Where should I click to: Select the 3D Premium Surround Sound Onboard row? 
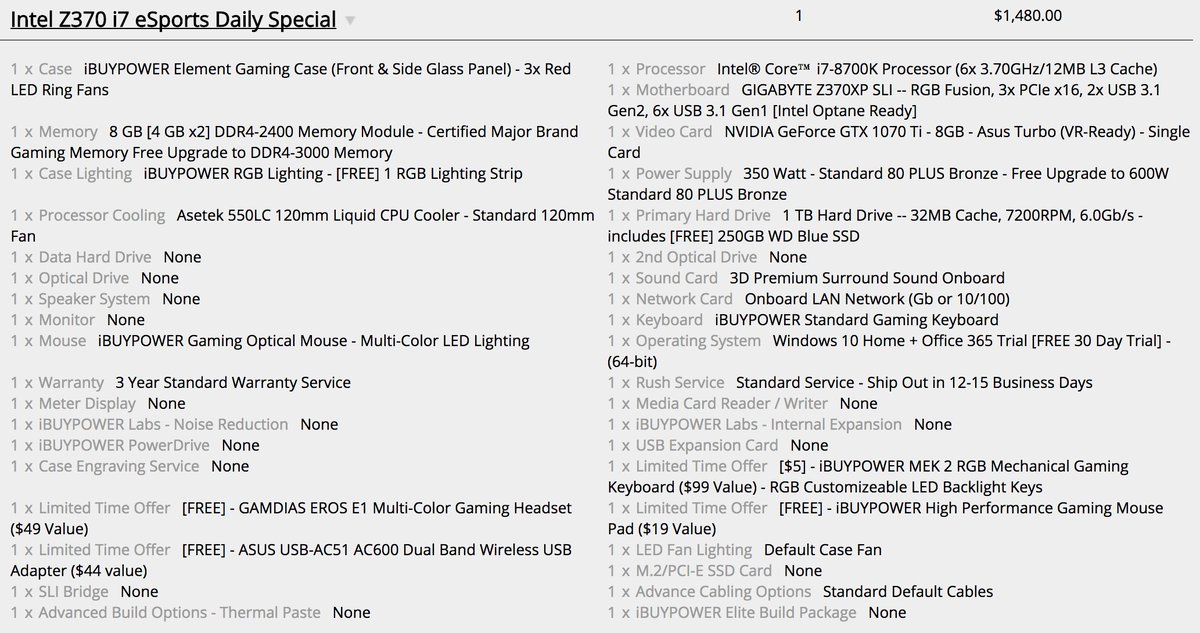806,278
